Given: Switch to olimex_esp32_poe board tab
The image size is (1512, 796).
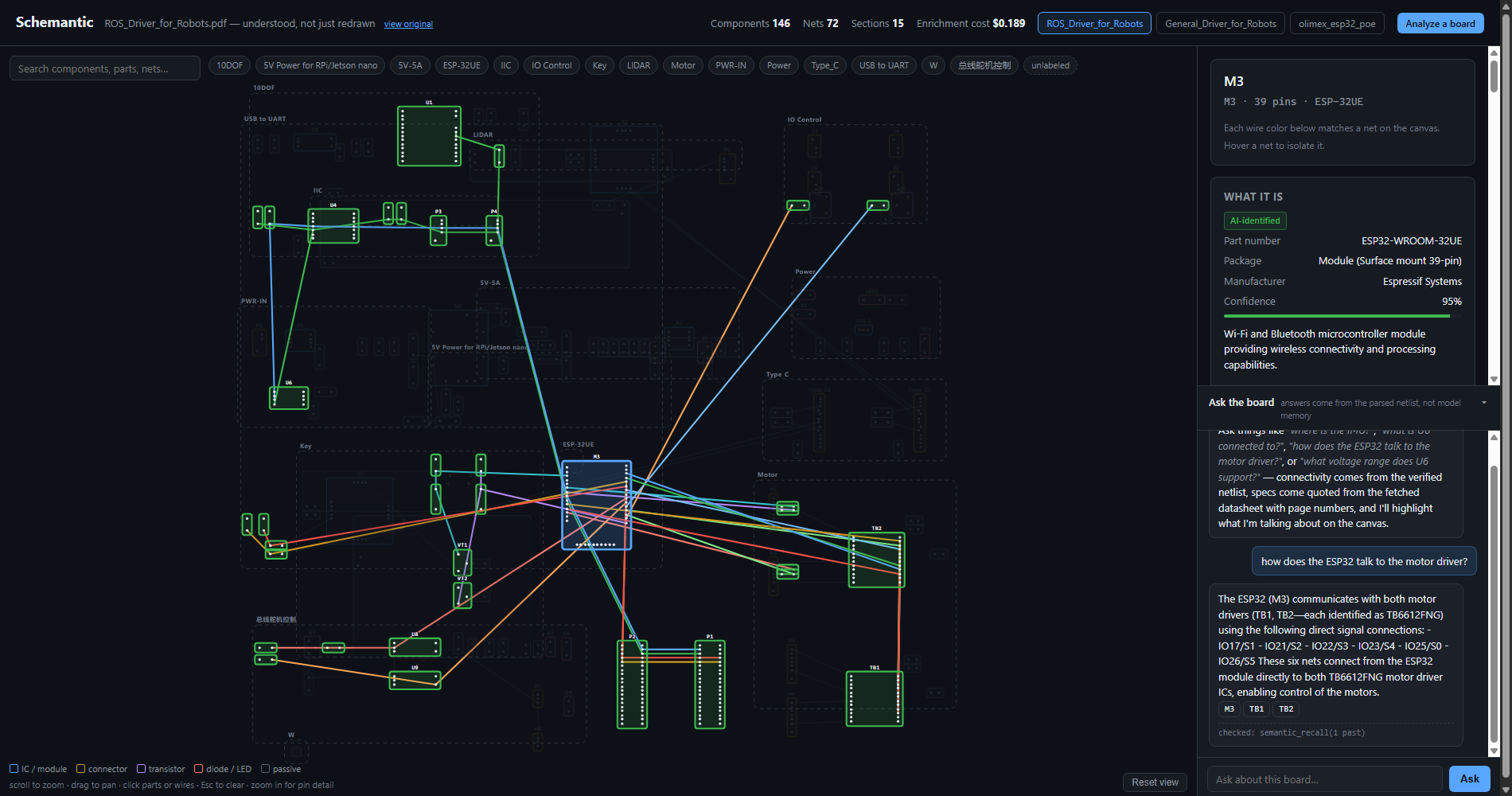Looking at the screenshot, I should (1337, 23).
